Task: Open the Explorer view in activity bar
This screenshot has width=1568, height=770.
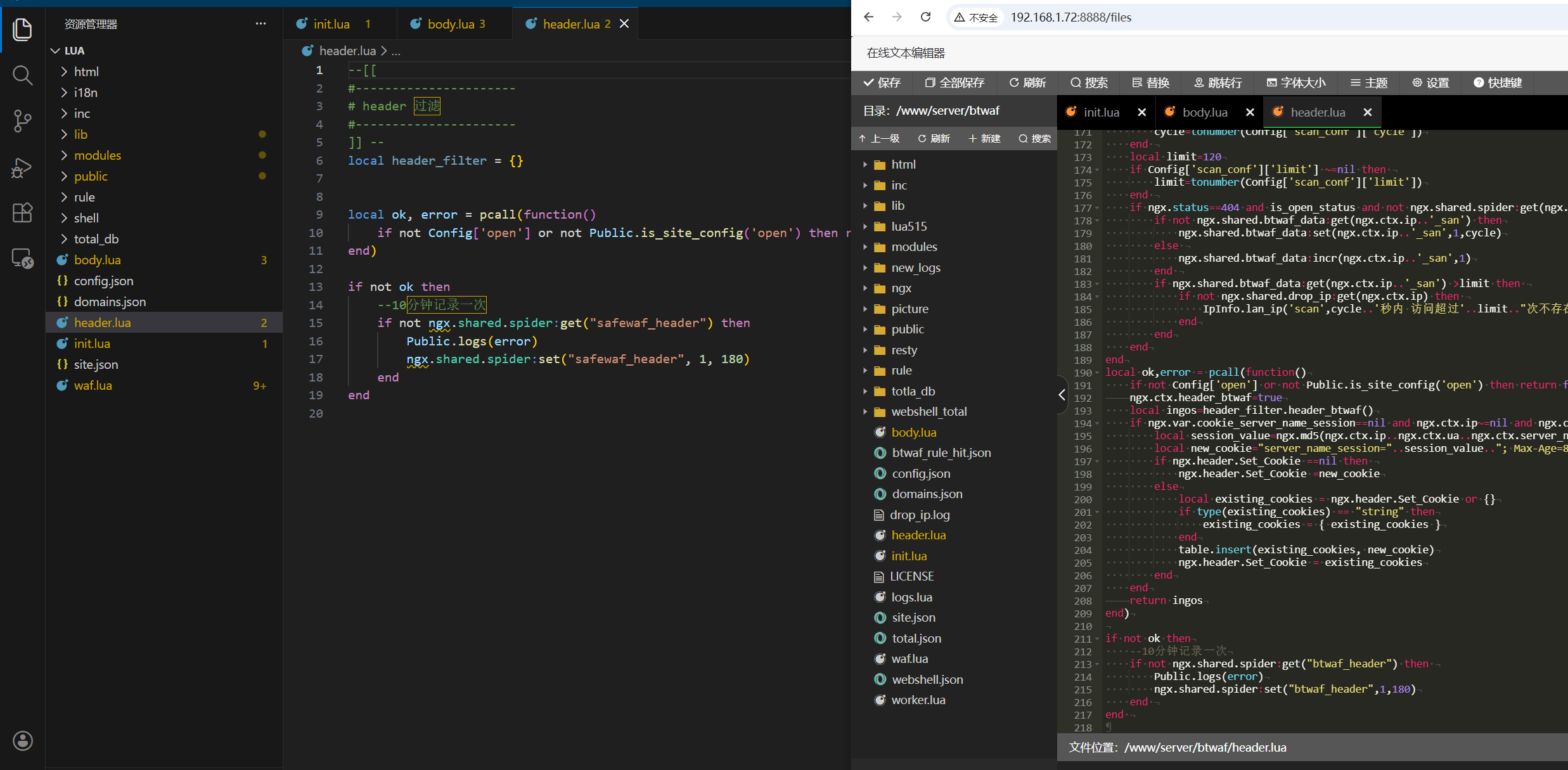Action: click(22, 29)
